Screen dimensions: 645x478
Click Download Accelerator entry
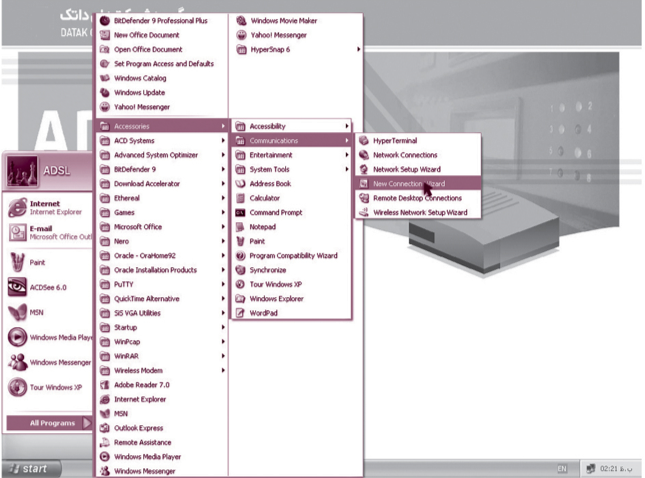[162, 184]
